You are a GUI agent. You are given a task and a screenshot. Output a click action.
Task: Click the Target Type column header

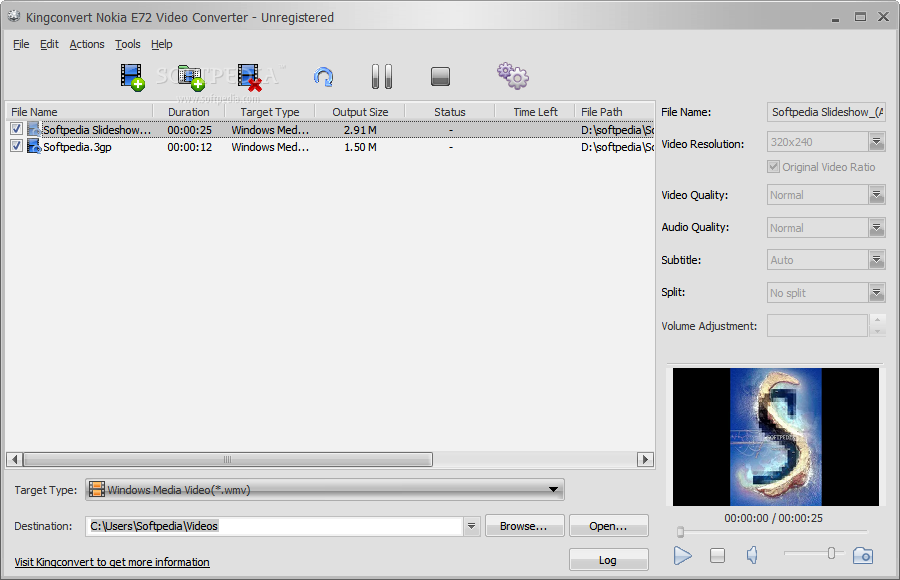click(270, 112)
